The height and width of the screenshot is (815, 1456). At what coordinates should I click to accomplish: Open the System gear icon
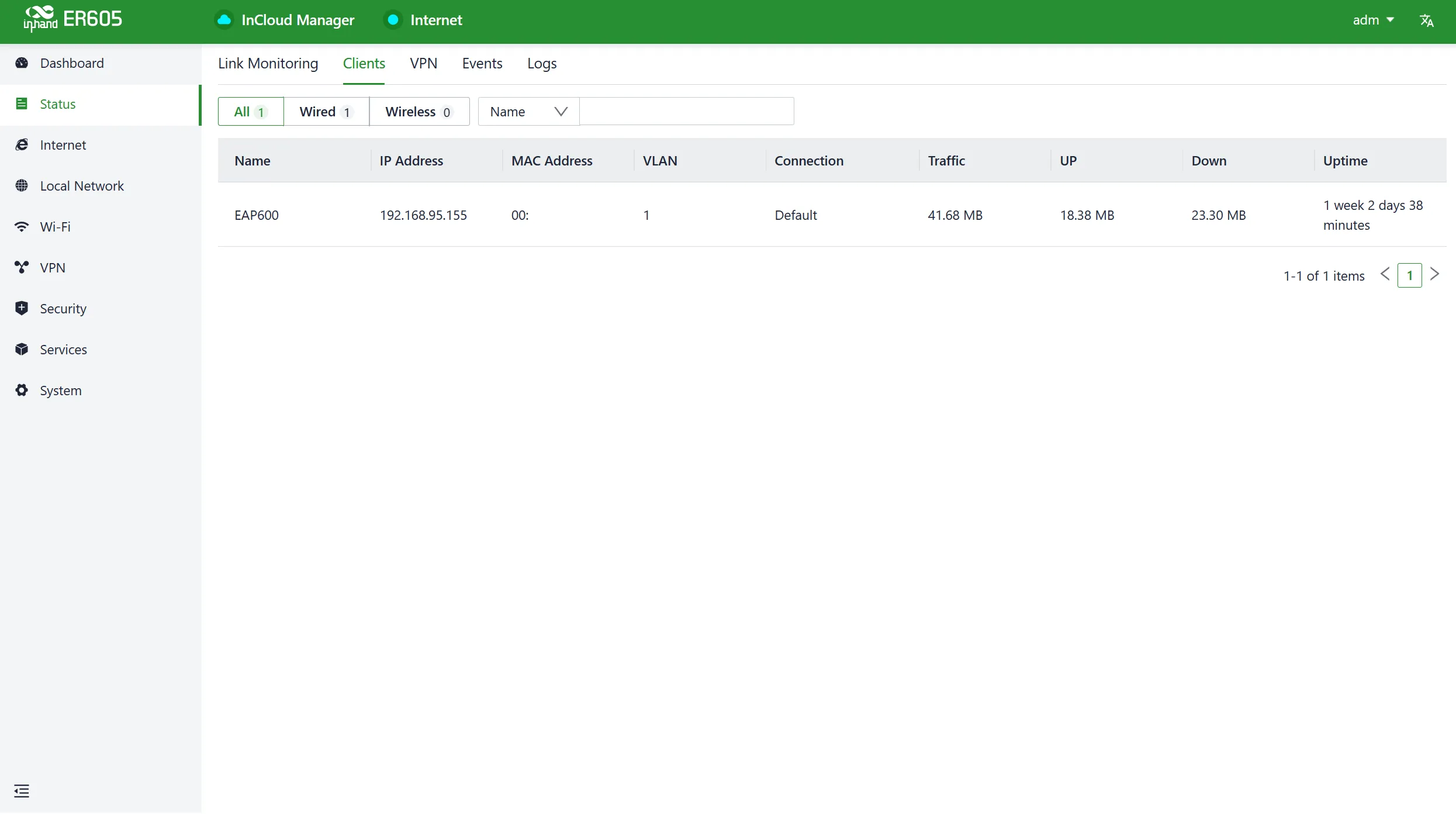click(x=22, y=391)
